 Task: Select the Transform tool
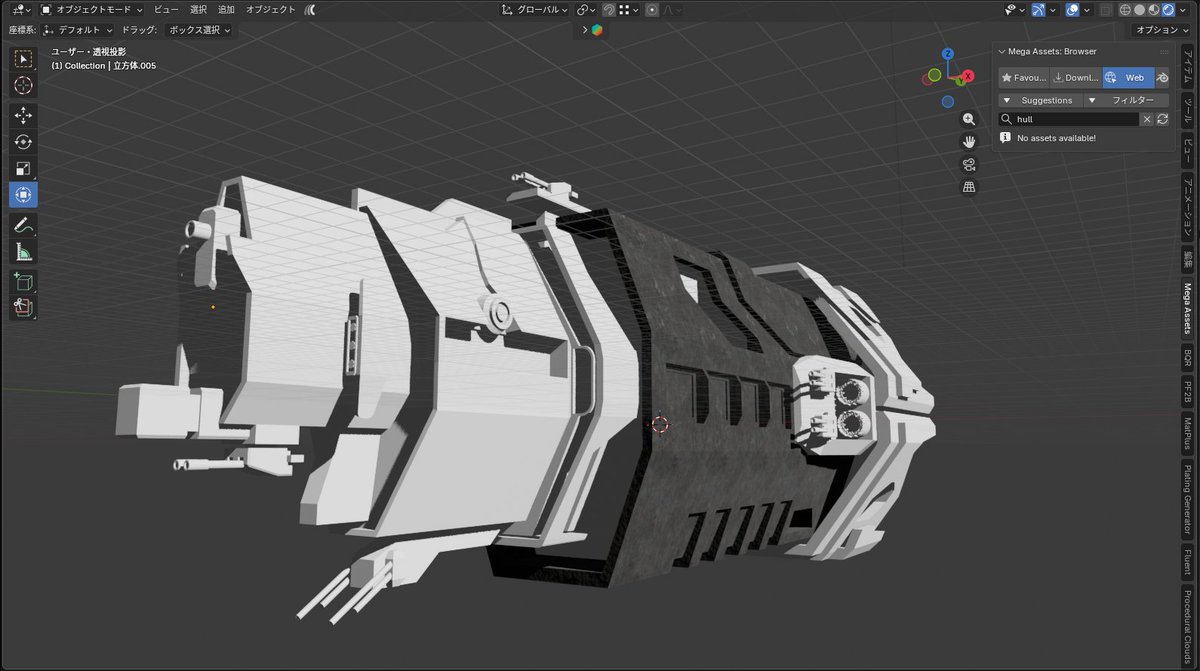(x=23, y=194)
